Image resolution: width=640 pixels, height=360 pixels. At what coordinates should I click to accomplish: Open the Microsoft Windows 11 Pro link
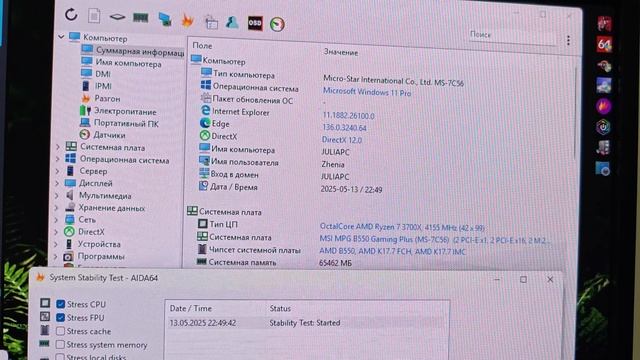point(367,92)
